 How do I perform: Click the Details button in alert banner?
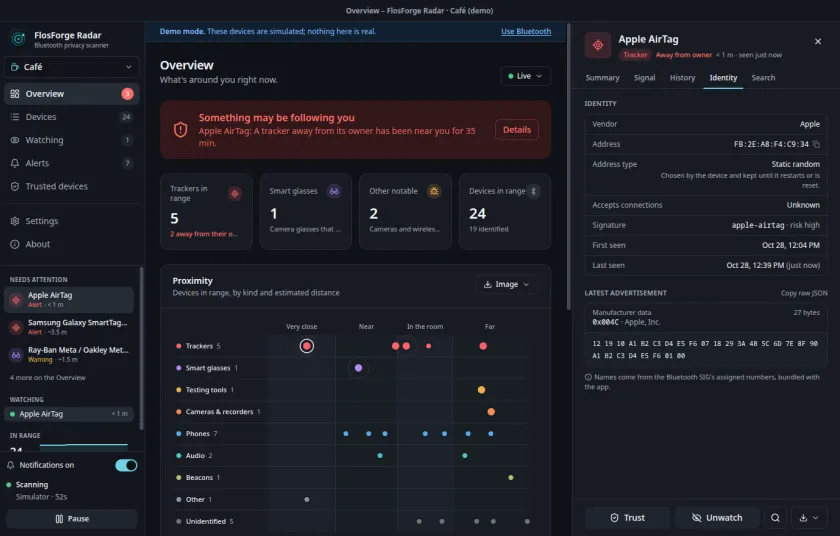[517, 130]
